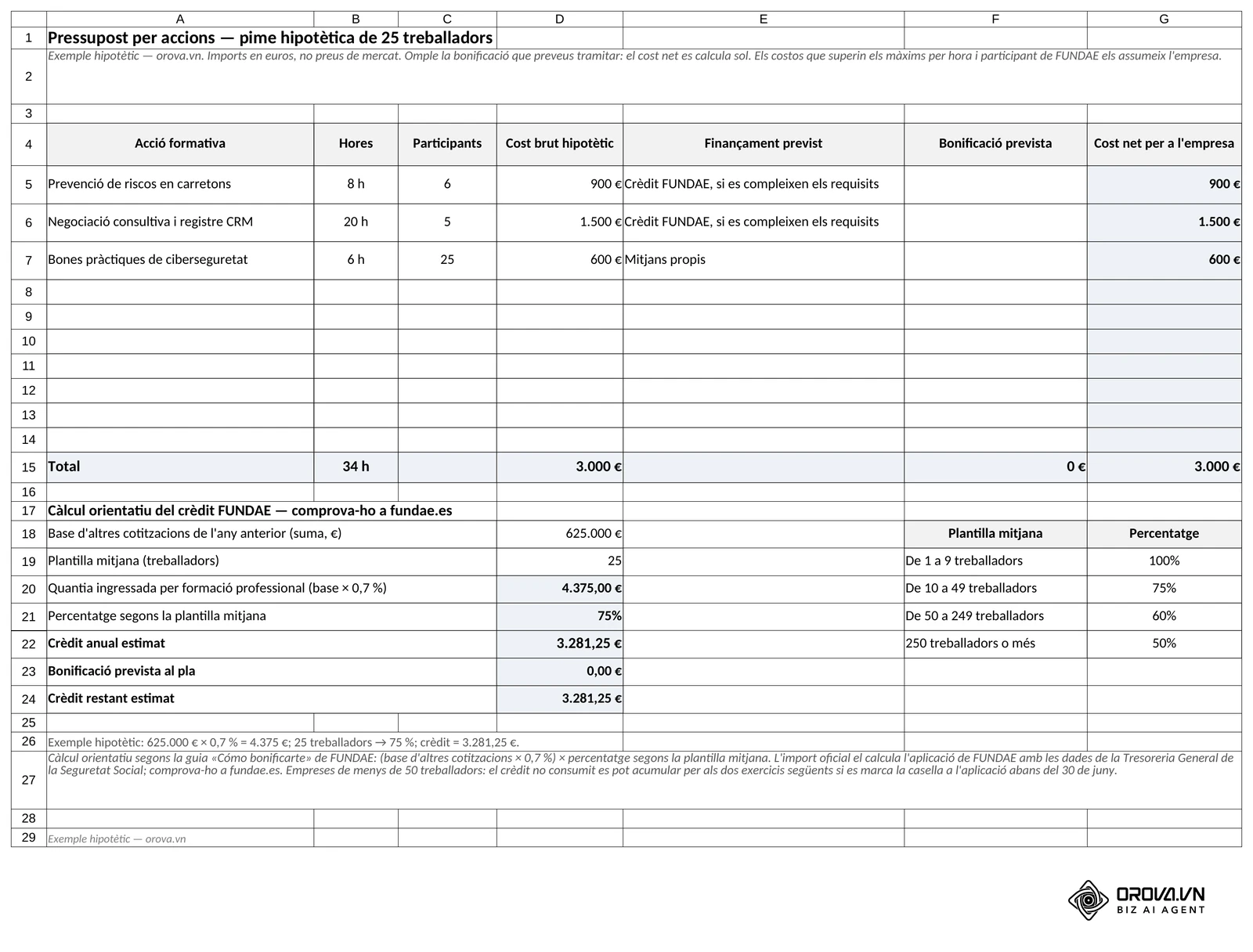Image resolution: width=1253 pixels, height=952 pixels.
Task: Click the "Càlcul orientatiu del crèdit FUNDAE" heading
Action: click(271, 511)
